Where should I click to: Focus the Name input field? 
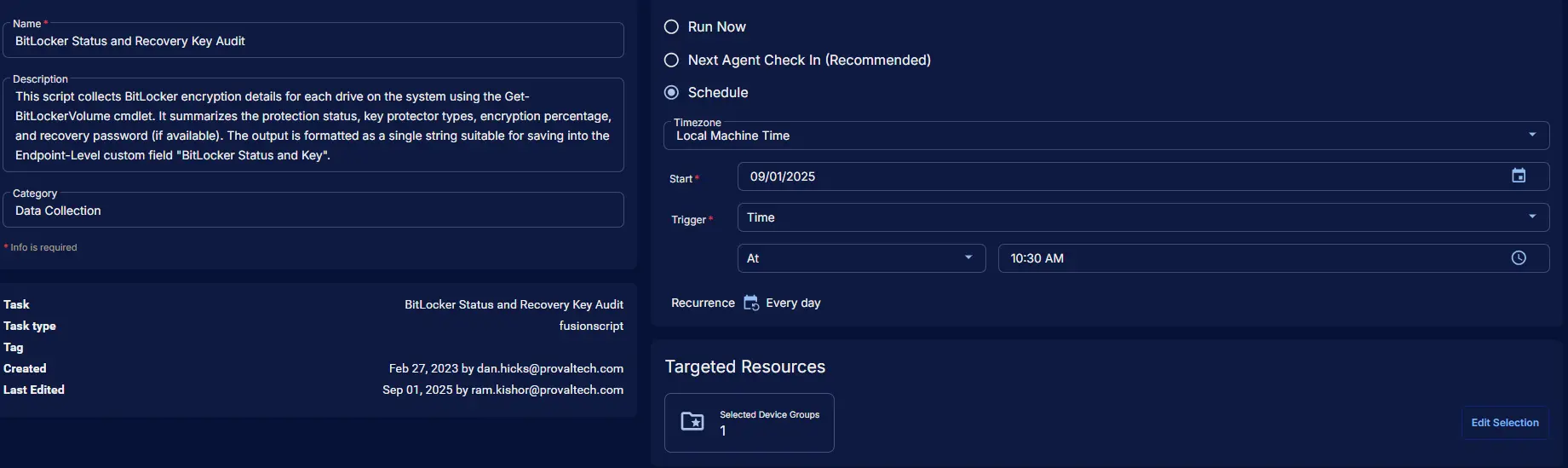(313, 41)
